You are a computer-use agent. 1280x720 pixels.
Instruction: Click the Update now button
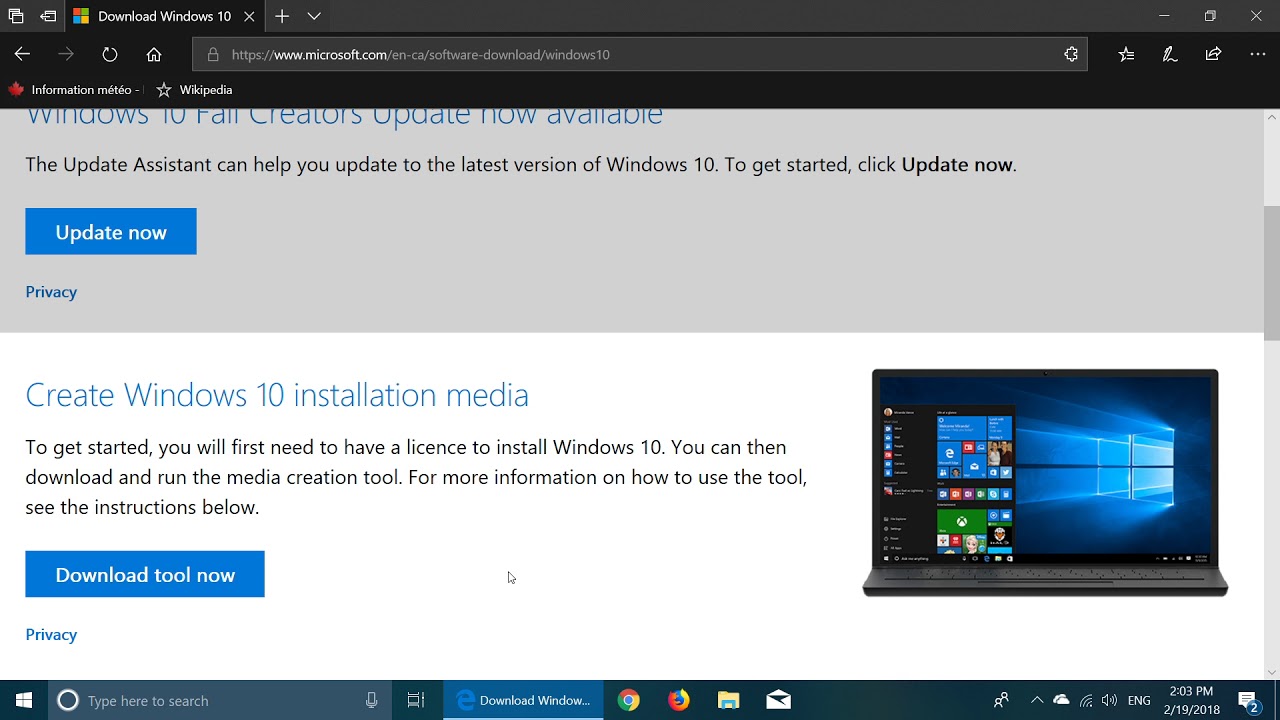pos(111,231)
